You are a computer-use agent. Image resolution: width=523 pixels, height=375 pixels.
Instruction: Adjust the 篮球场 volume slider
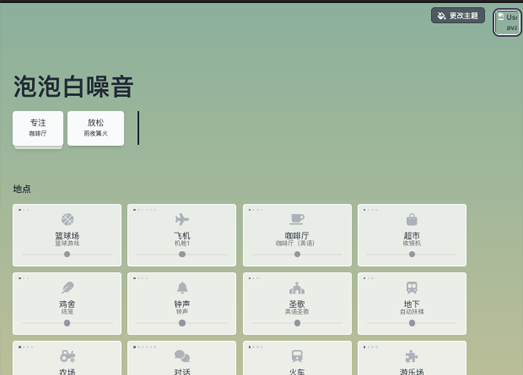click(x=67, y=254)
